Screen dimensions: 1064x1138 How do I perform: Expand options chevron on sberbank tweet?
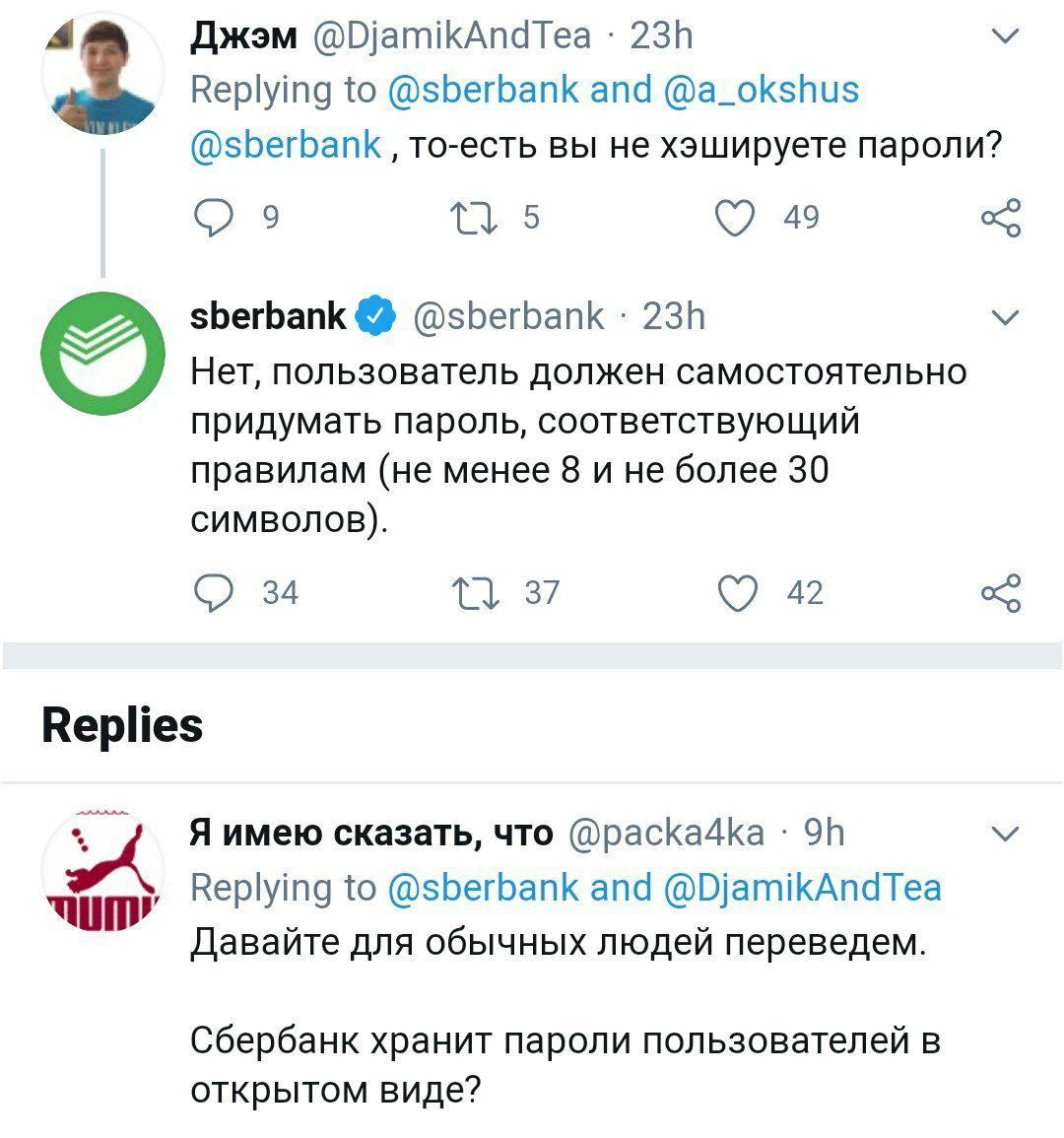pyautogui.click(x=1005, y=317)
